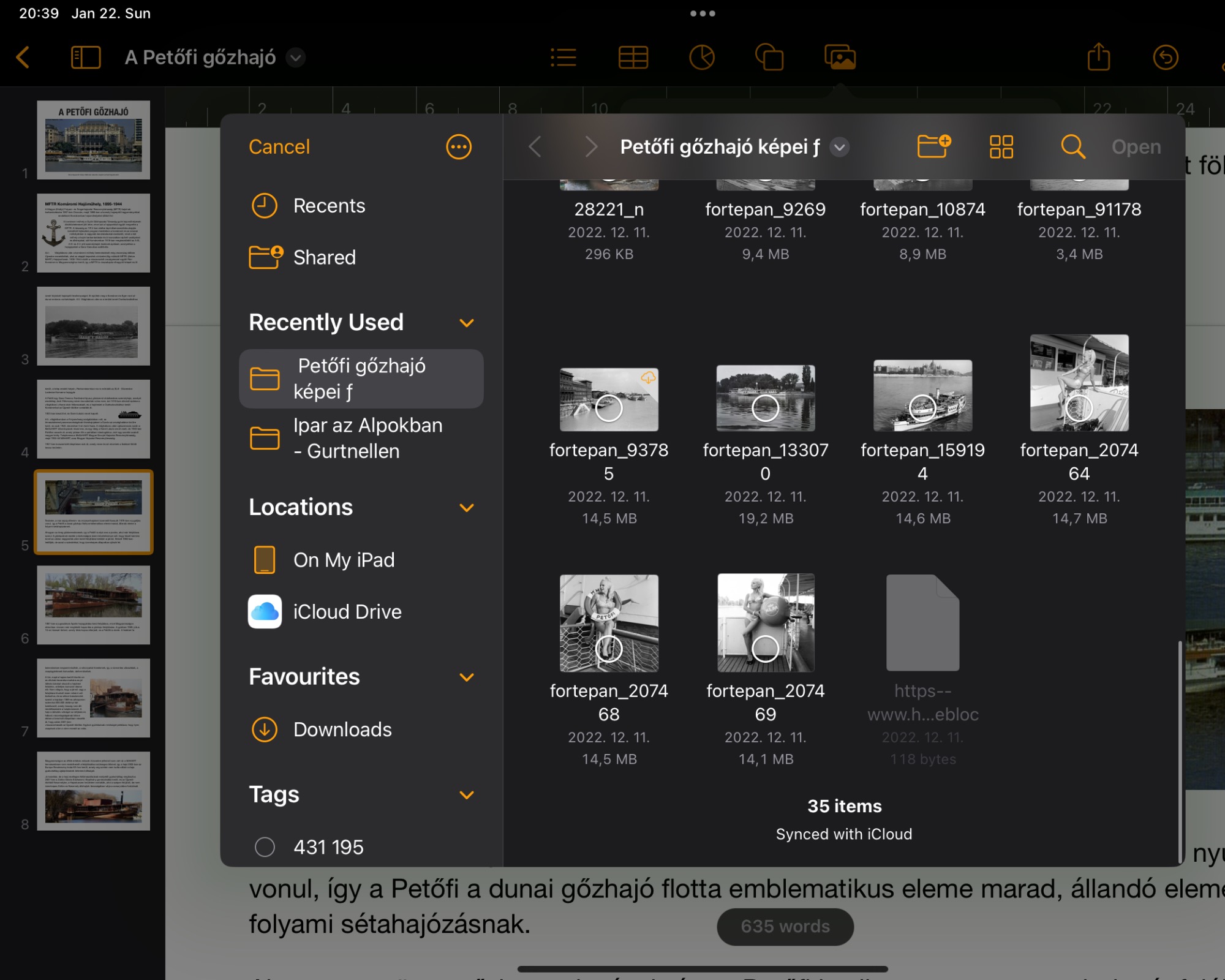Toggle the sidebar view options icon
The image size is (1225, 980).
click(x=86, y=58)
